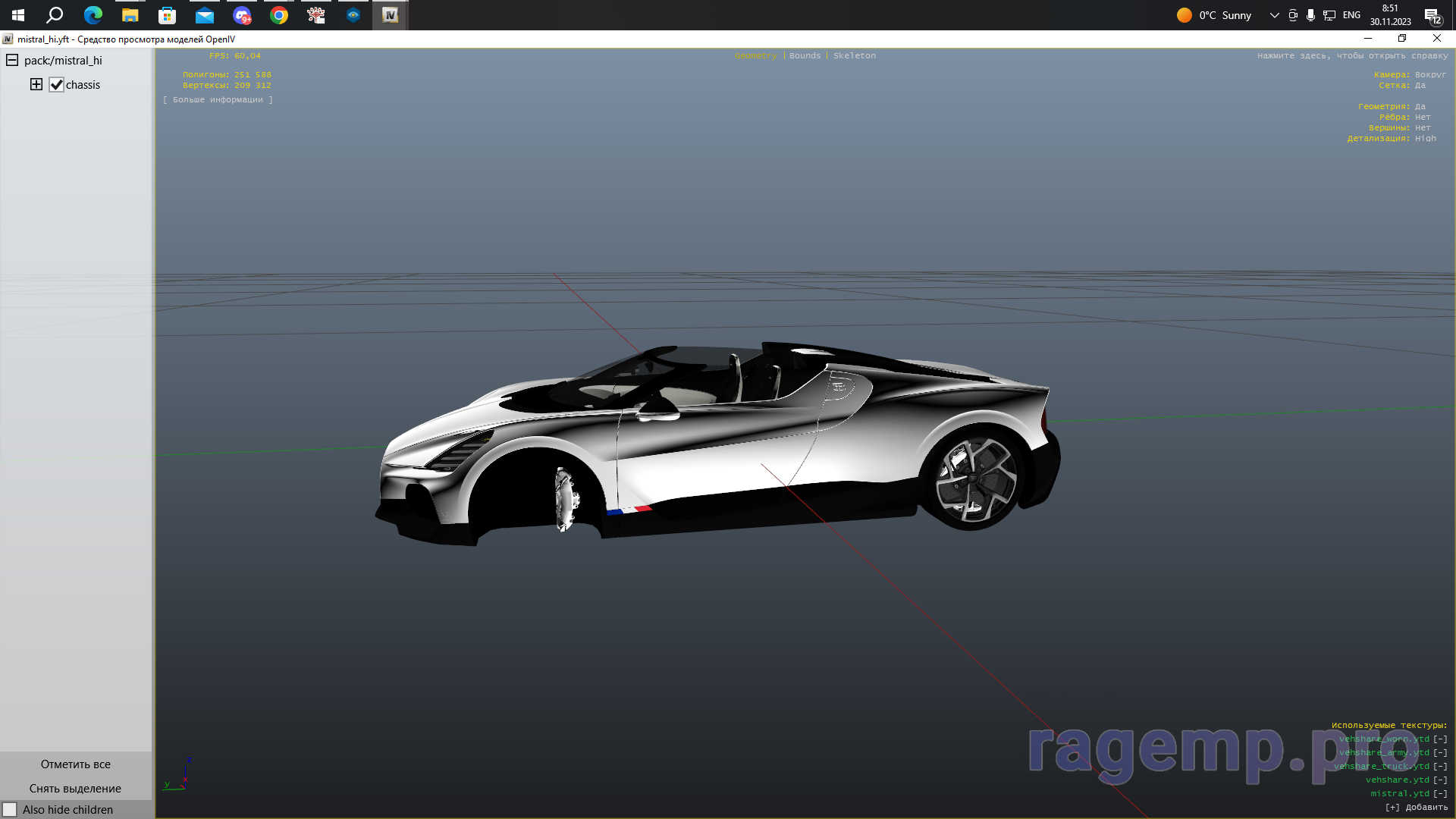This screenshot has width=1456, height=819.
Task: Open the blue hexagon eye app
Action: pyautogui.click(x=353, y=15)
